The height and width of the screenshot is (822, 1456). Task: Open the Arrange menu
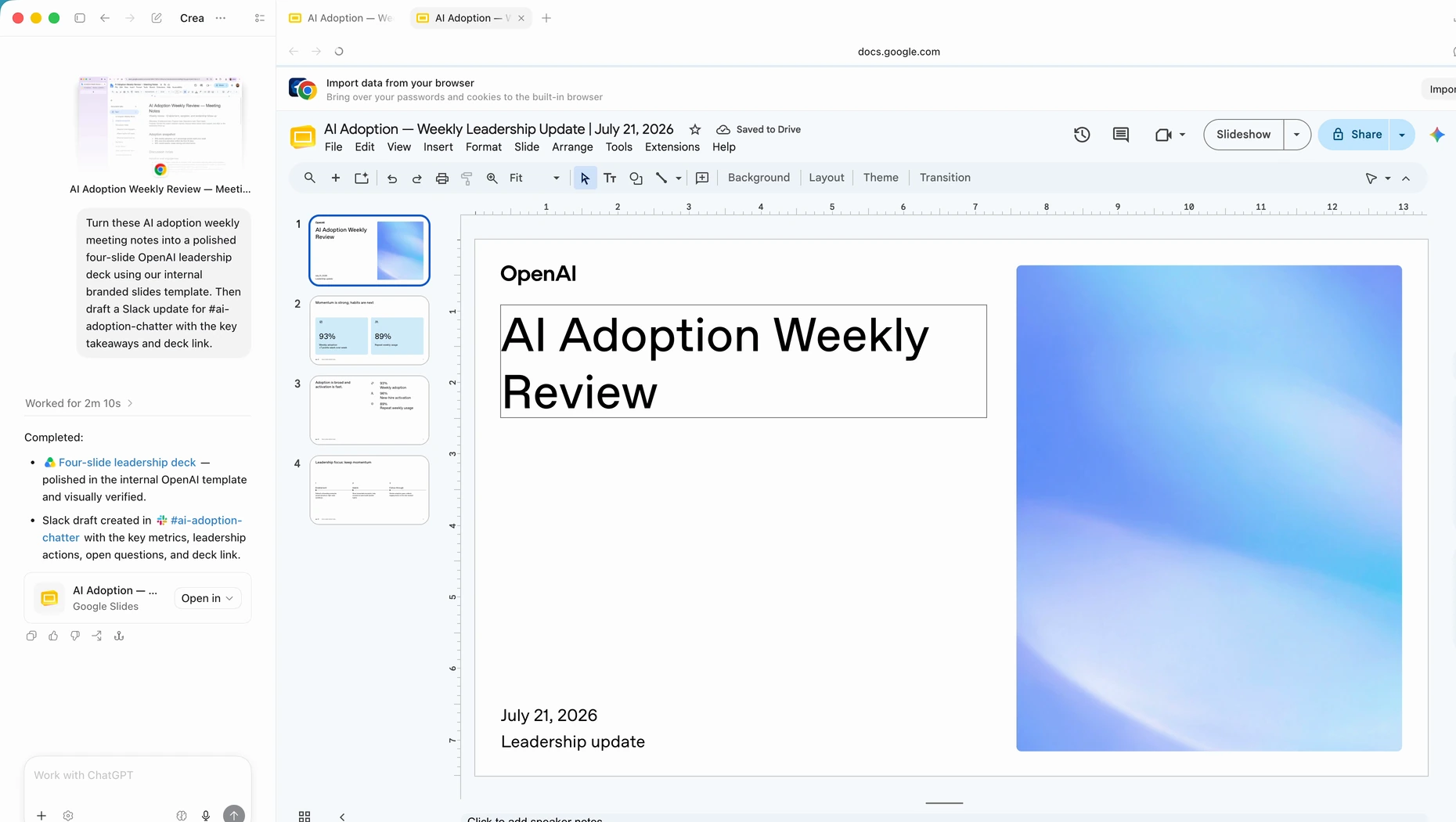[x=572, y=147]
